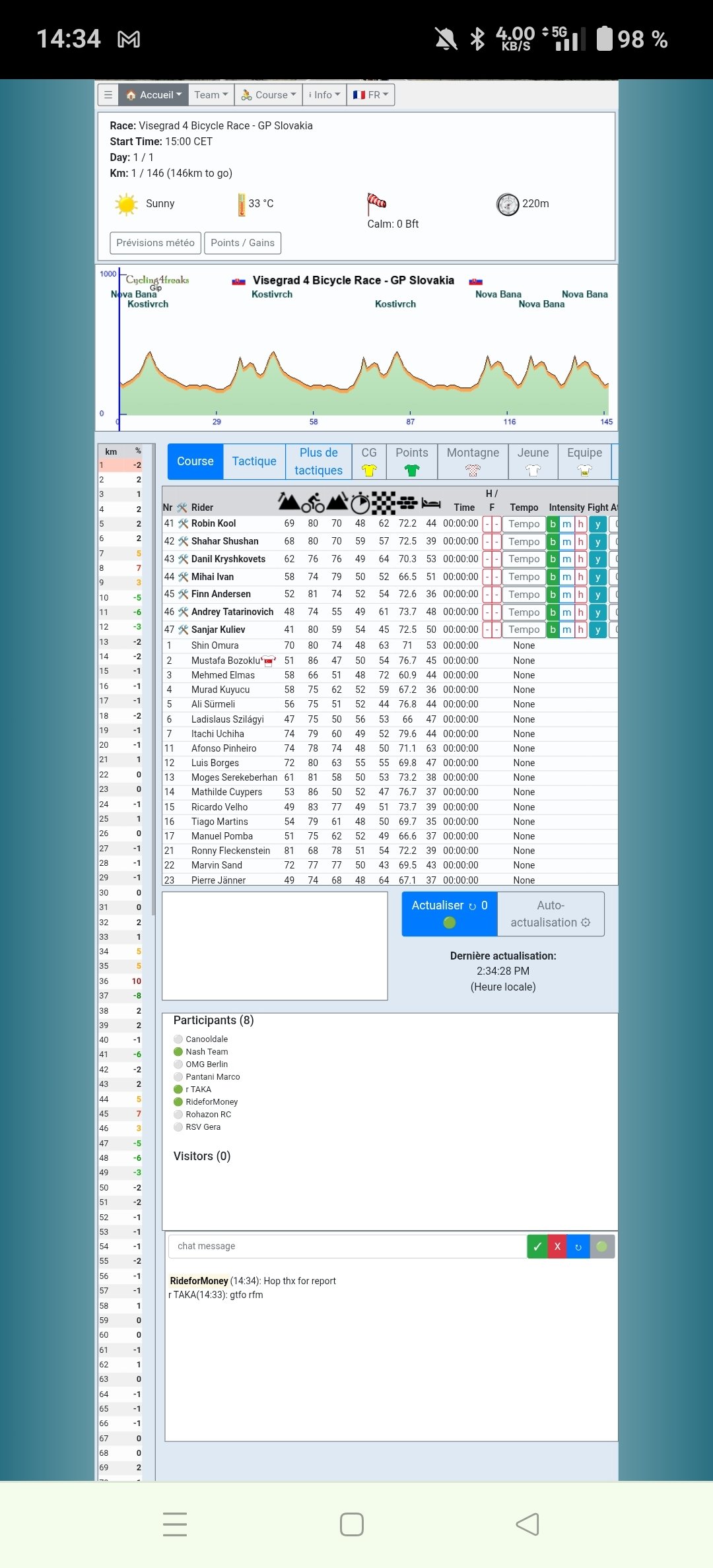The height and width of the screenshot is (1568, 713).
Task: Click the thermometer temperature icon
Action: 242,205
